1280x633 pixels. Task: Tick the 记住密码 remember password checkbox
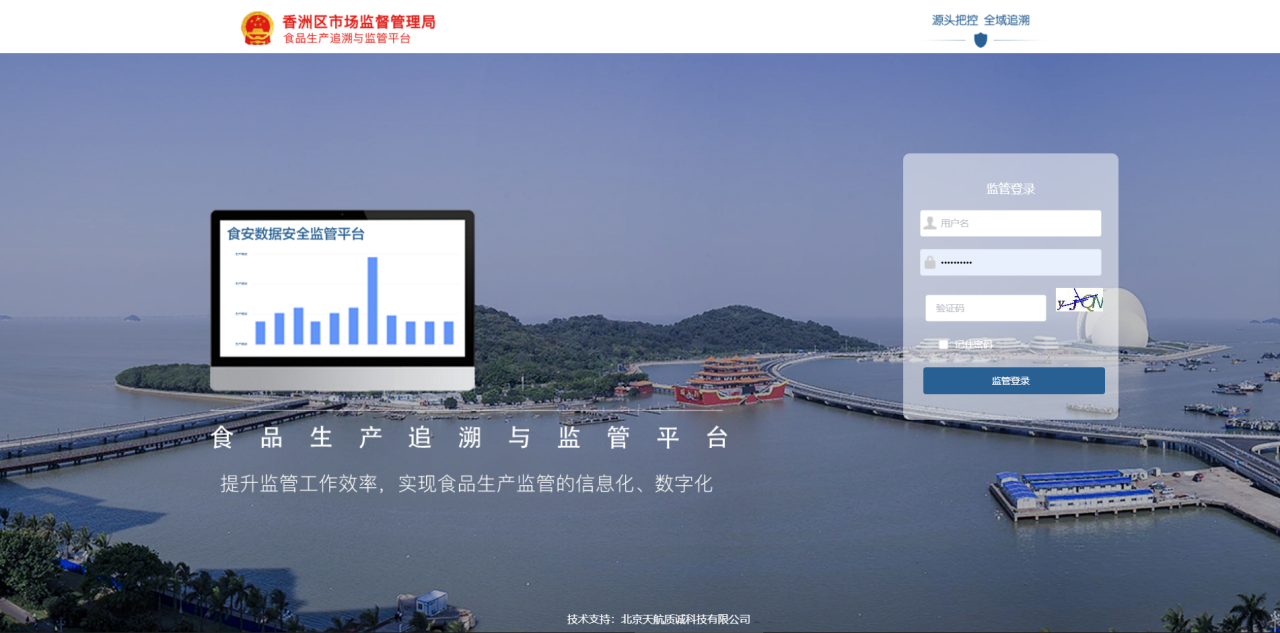click(x=943, y=344)
